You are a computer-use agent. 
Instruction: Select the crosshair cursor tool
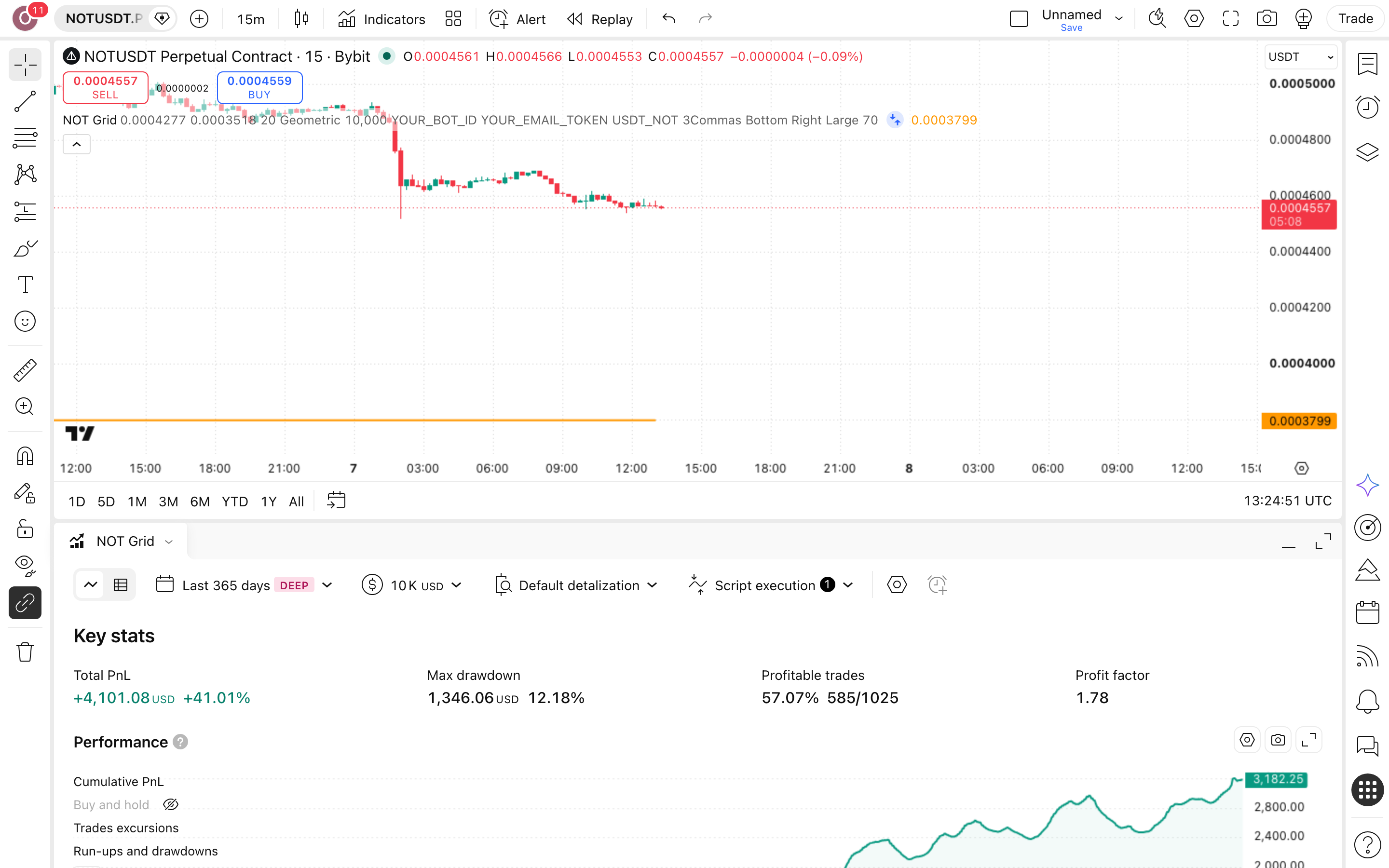(25, 65)
